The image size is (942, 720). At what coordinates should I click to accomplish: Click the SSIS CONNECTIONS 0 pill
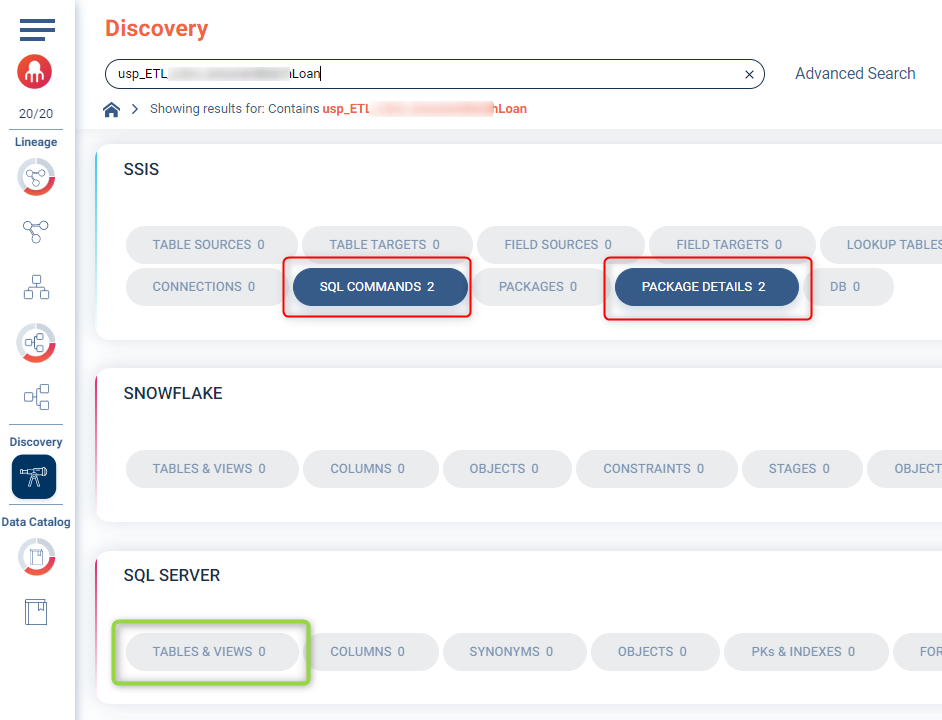tap(205, 287)
